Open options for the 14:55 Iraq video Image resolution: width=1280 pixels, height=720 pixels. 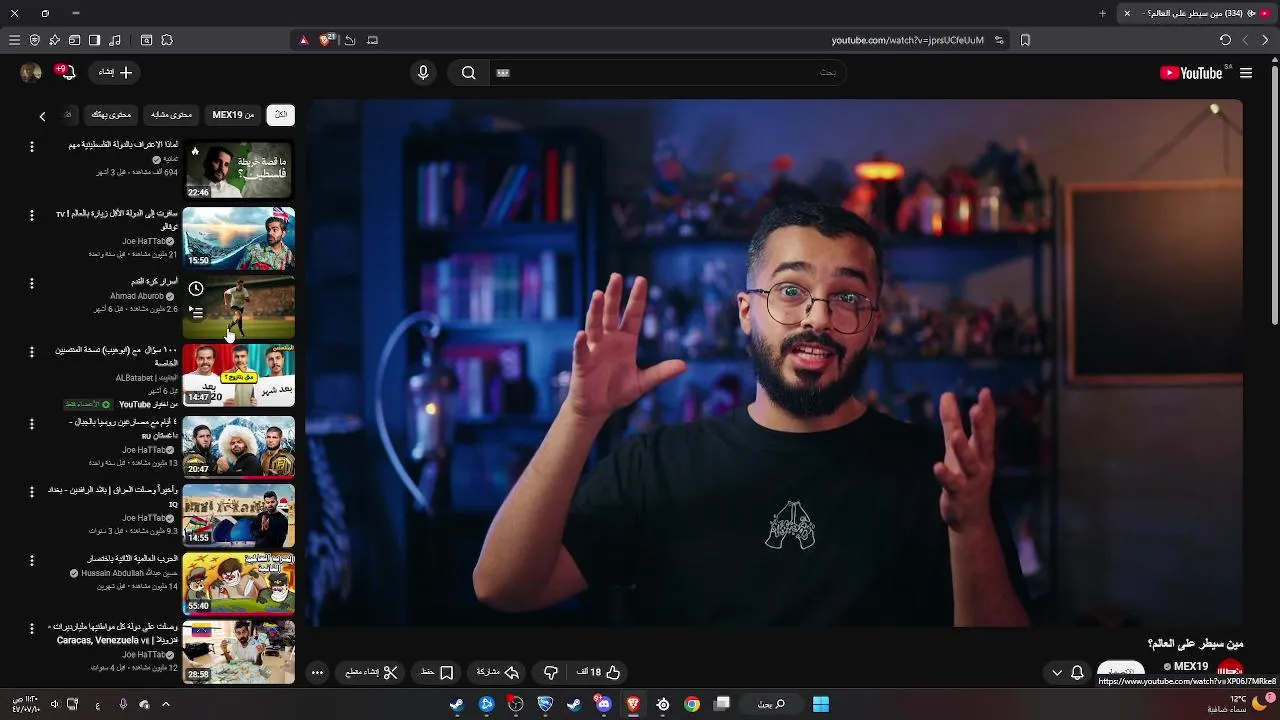click(31, 492)
